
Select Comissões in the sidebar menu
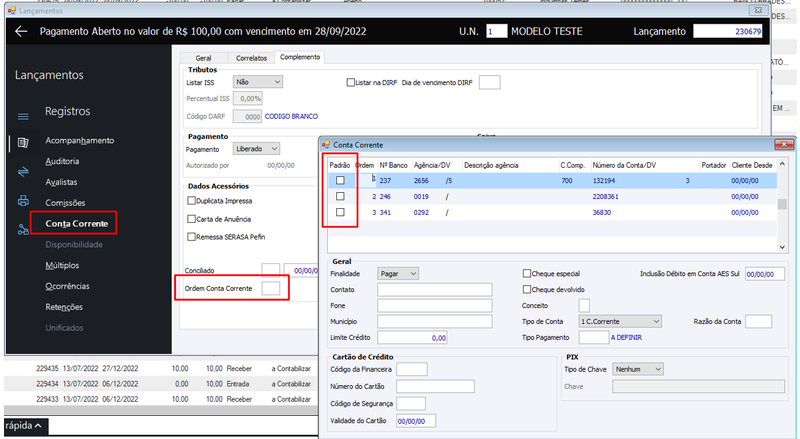click(65, 203)
